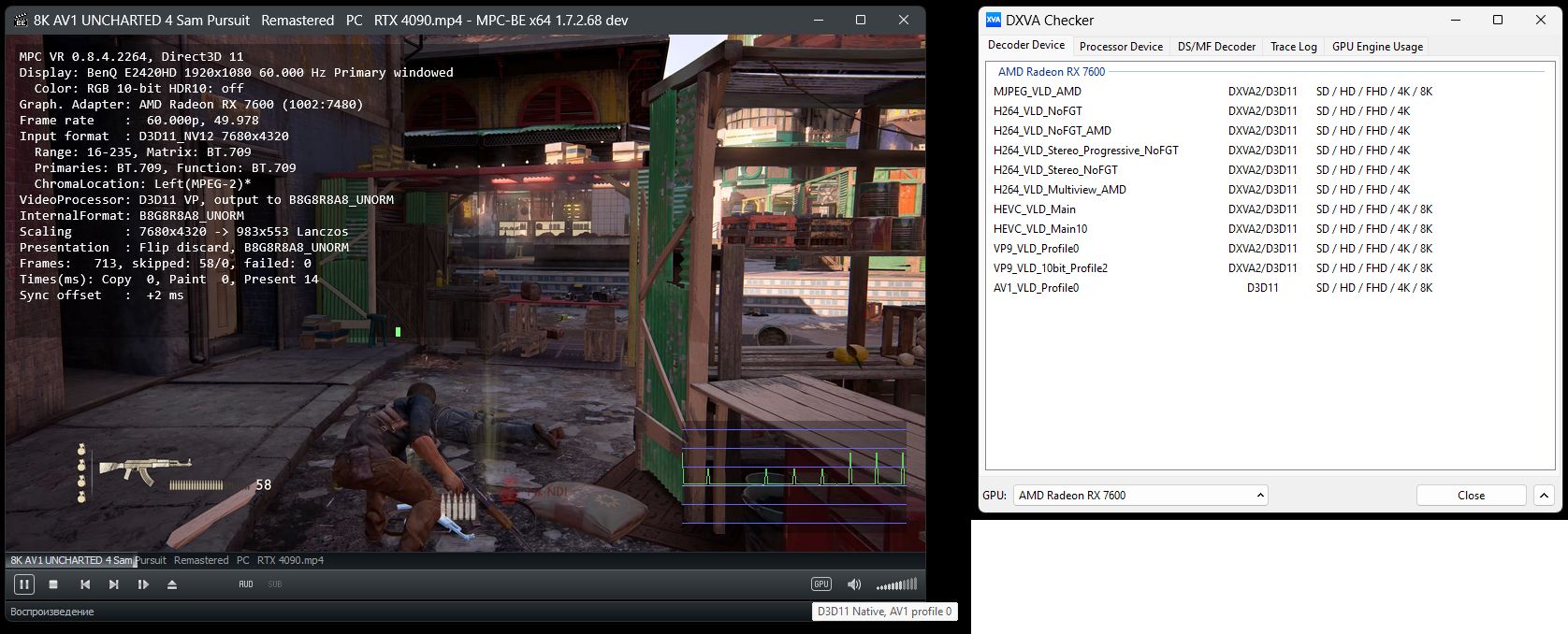
Task: Click the eject/open file icon
Action: pyautogui.click(x=172, y=584)
